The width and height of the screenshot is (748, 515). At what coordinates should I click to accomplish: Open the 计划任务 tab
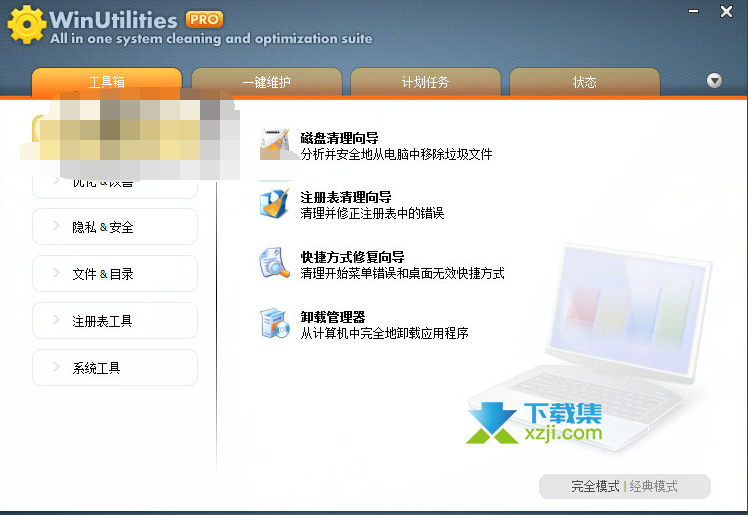coord(426,82)
